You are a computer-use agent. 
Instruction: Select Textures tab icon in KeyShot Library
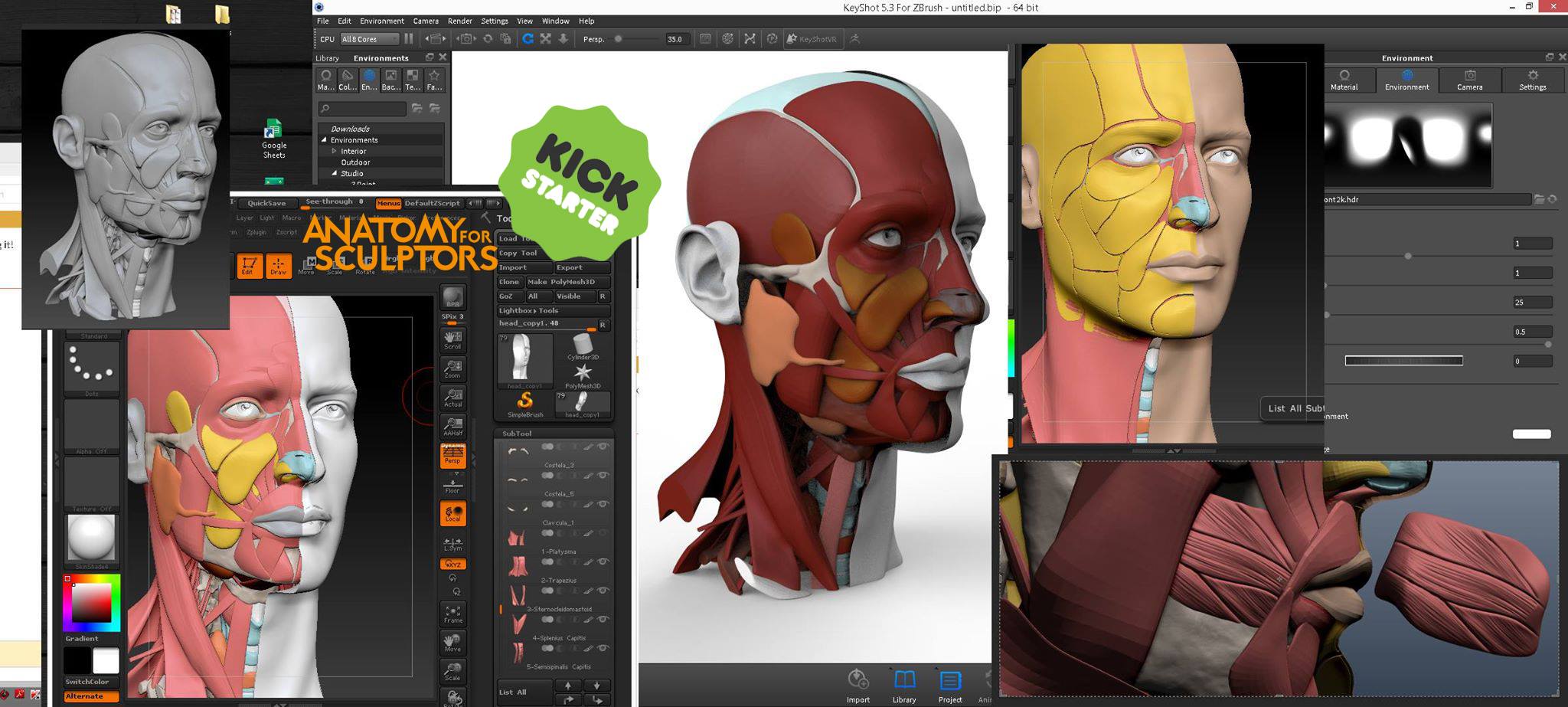(413, 80)
